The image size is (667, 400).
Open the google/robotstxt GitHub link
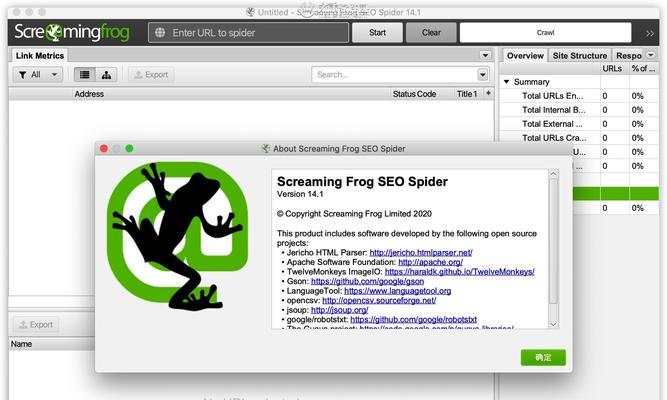413,320
